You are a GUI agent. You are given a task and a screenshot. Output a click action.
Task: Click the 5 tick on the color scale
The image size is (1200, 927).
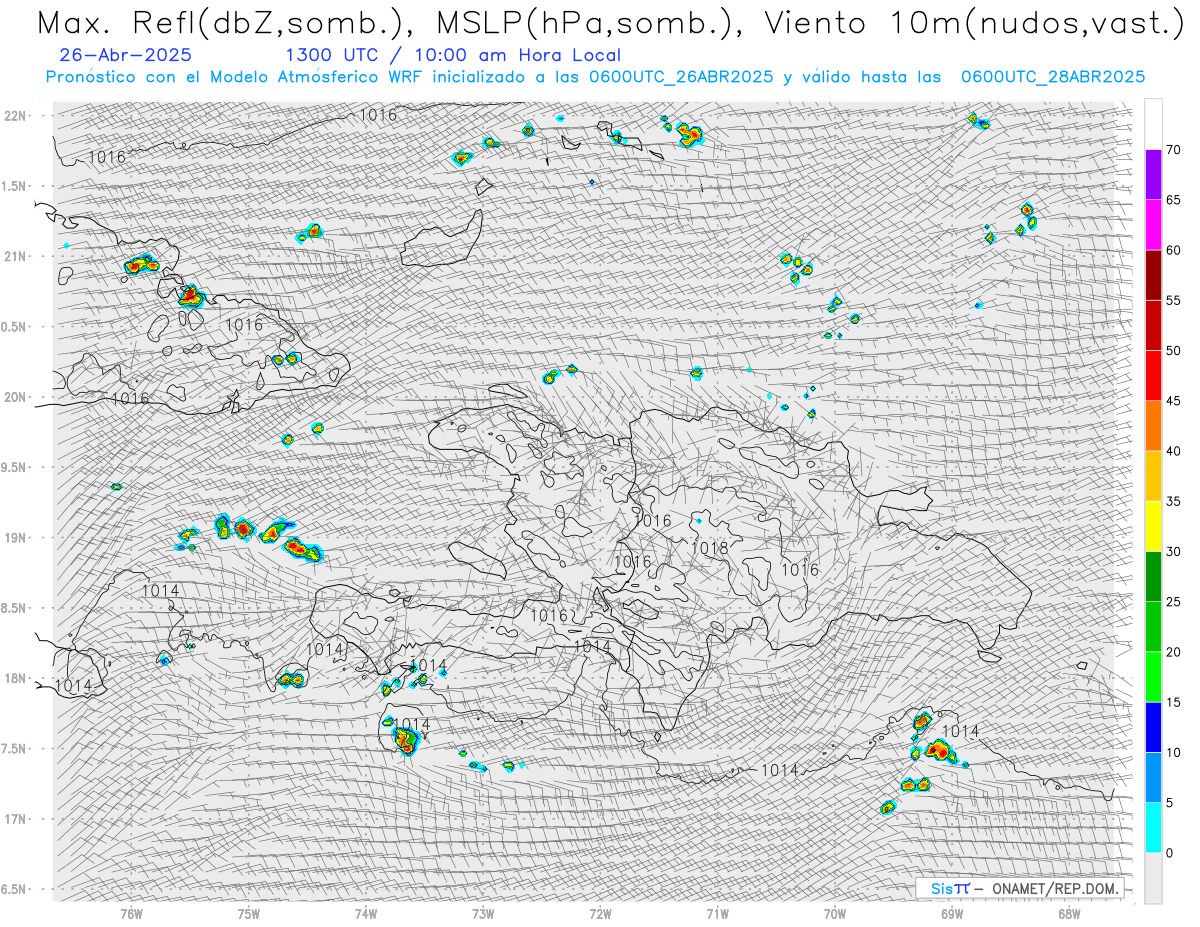point(1170,802)
